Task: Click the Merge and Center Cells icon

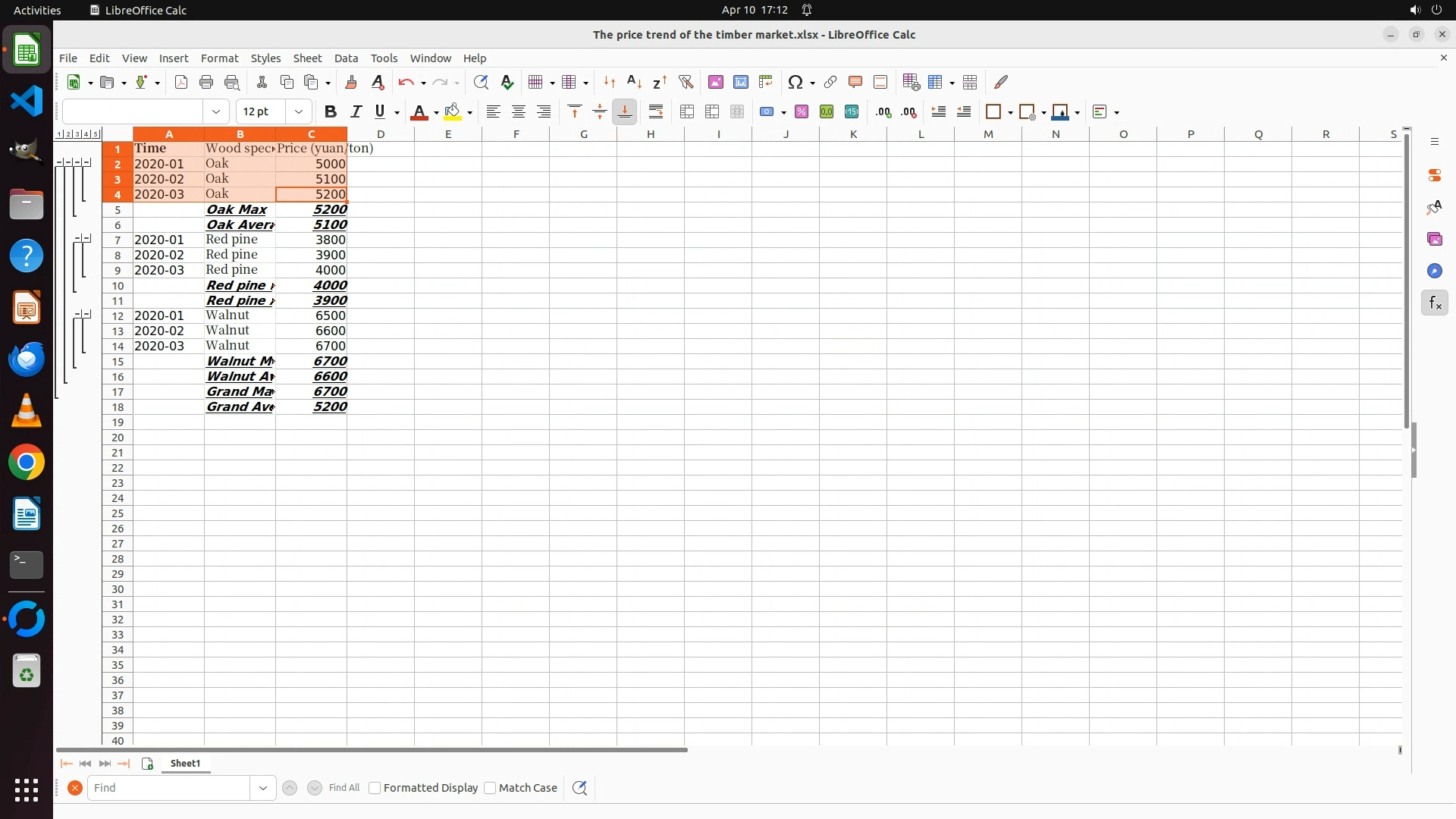Action: pos(686,111)
